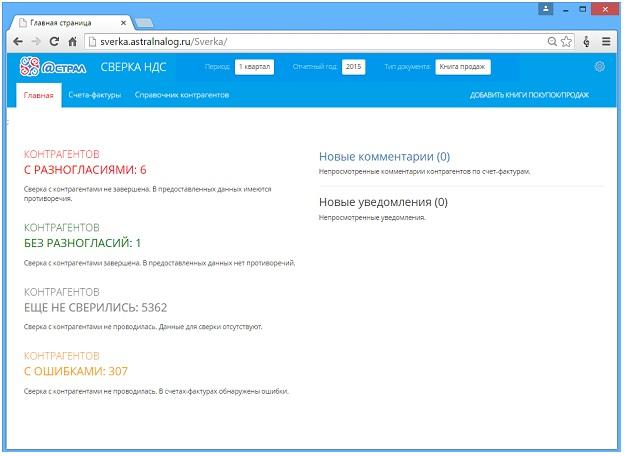
Task: Open the Период dropdown showing 1 квартал
Action: point(254,67)
